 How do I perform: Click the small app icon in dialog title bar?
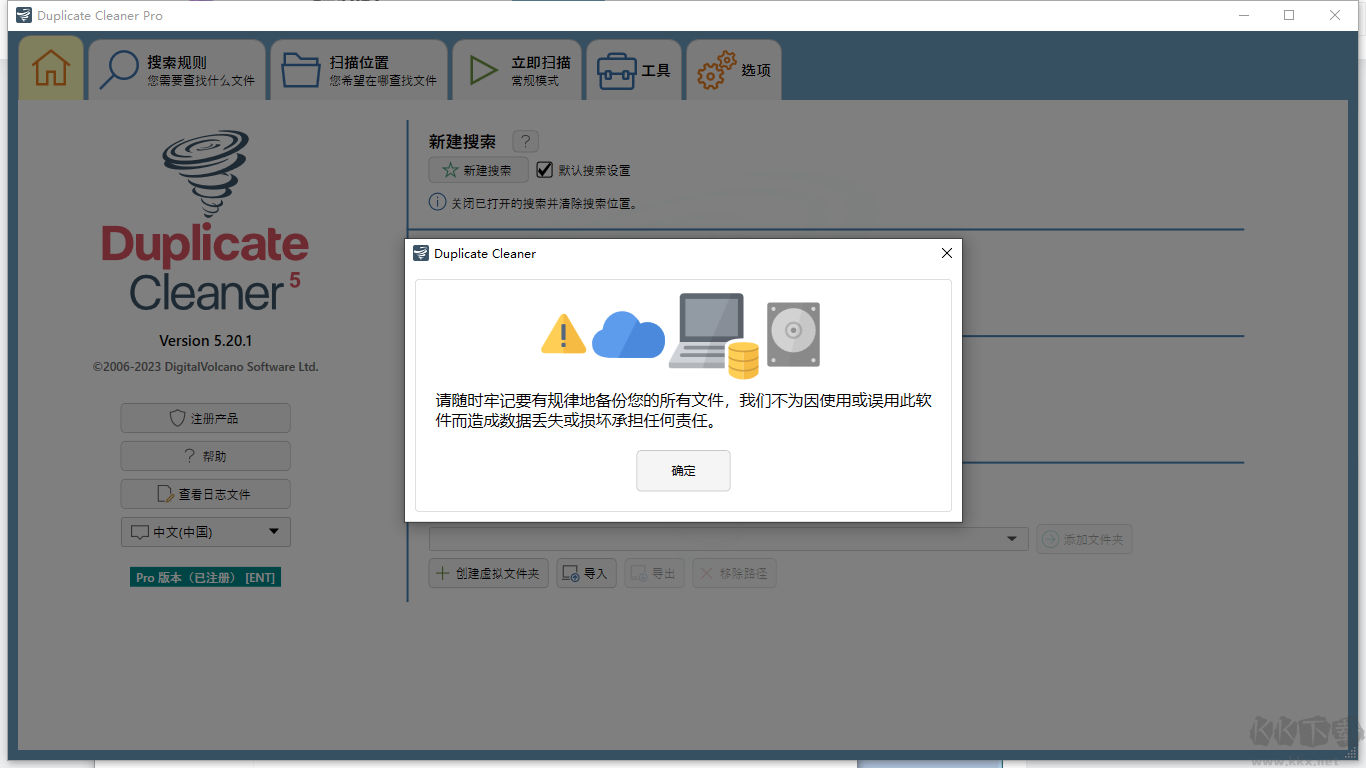421,253
